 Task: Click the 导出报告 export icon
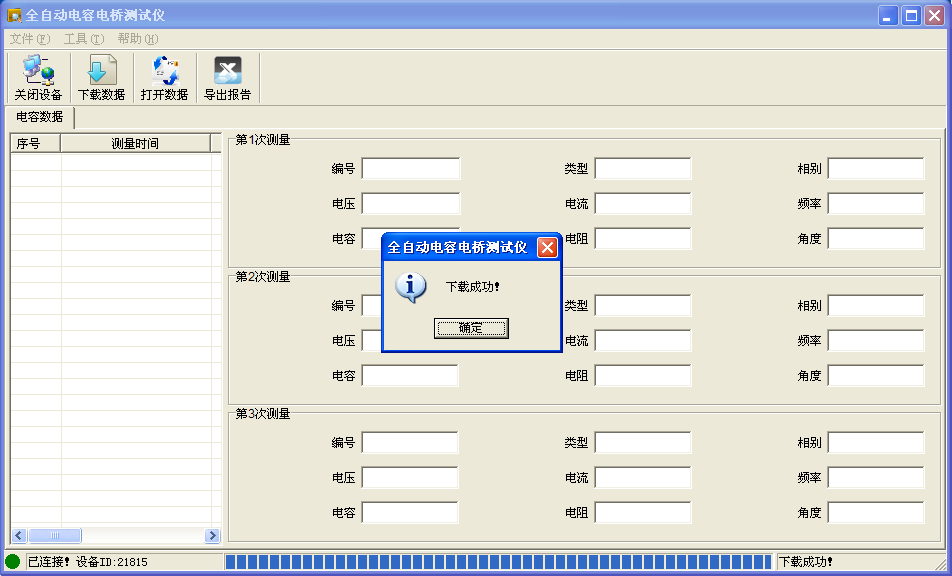(x=228, y=78)
